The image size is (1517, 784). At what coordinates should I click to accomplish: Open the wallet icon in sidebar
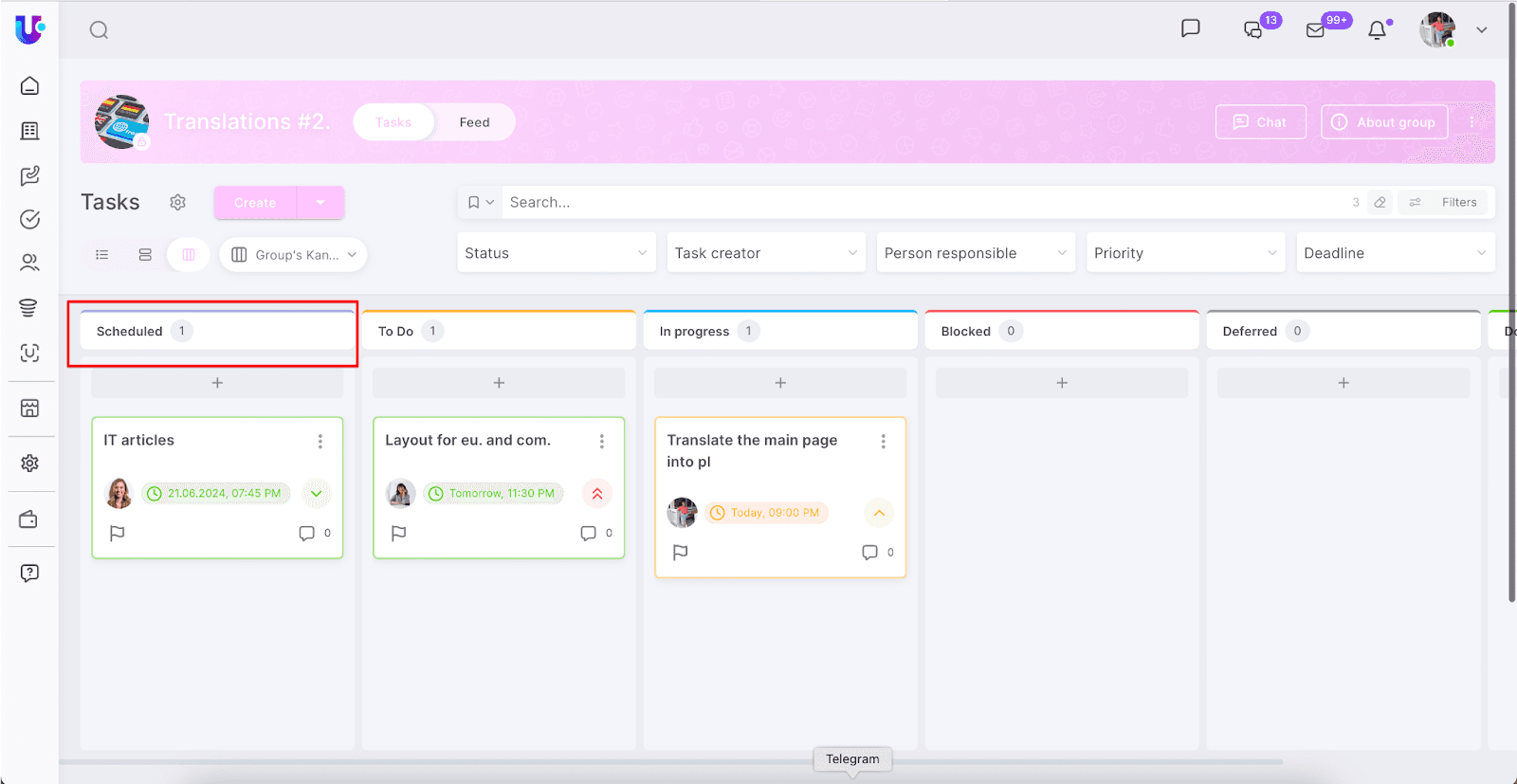(x=29, y=520)
